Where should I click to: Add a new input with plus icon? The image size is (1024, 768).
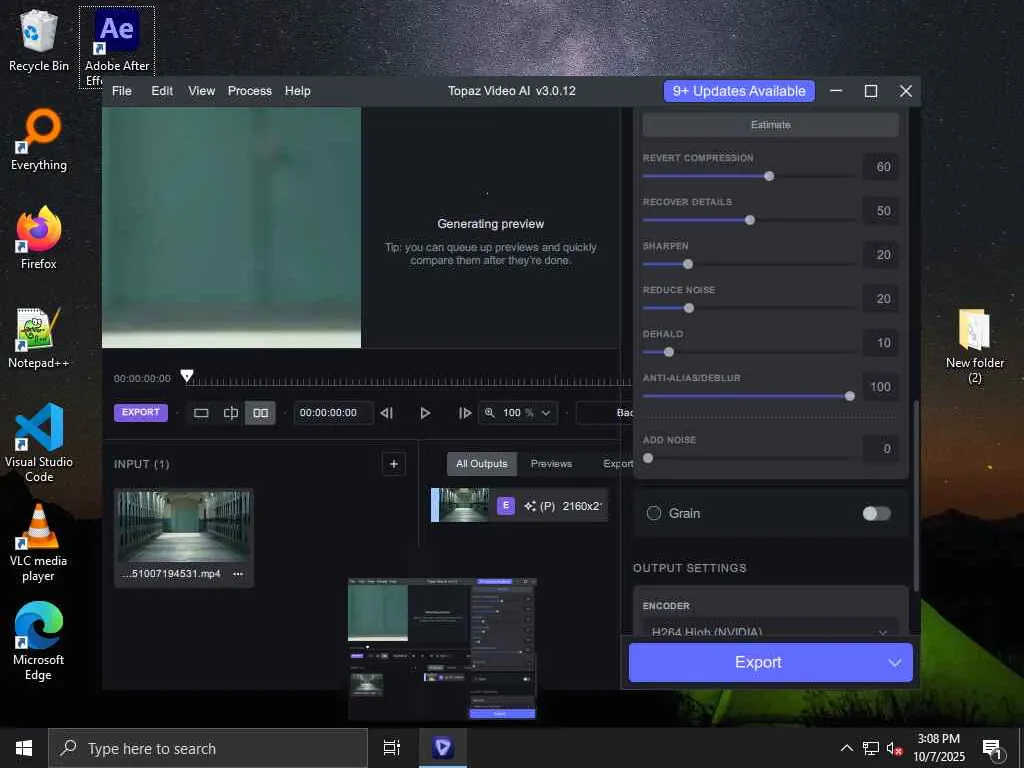(x=394, y=464)
